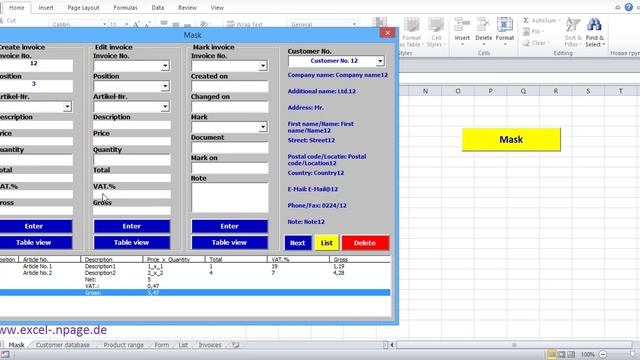Open the Home ribbon tab
This screenshot has width=640, height=360.
click(16, 7)
